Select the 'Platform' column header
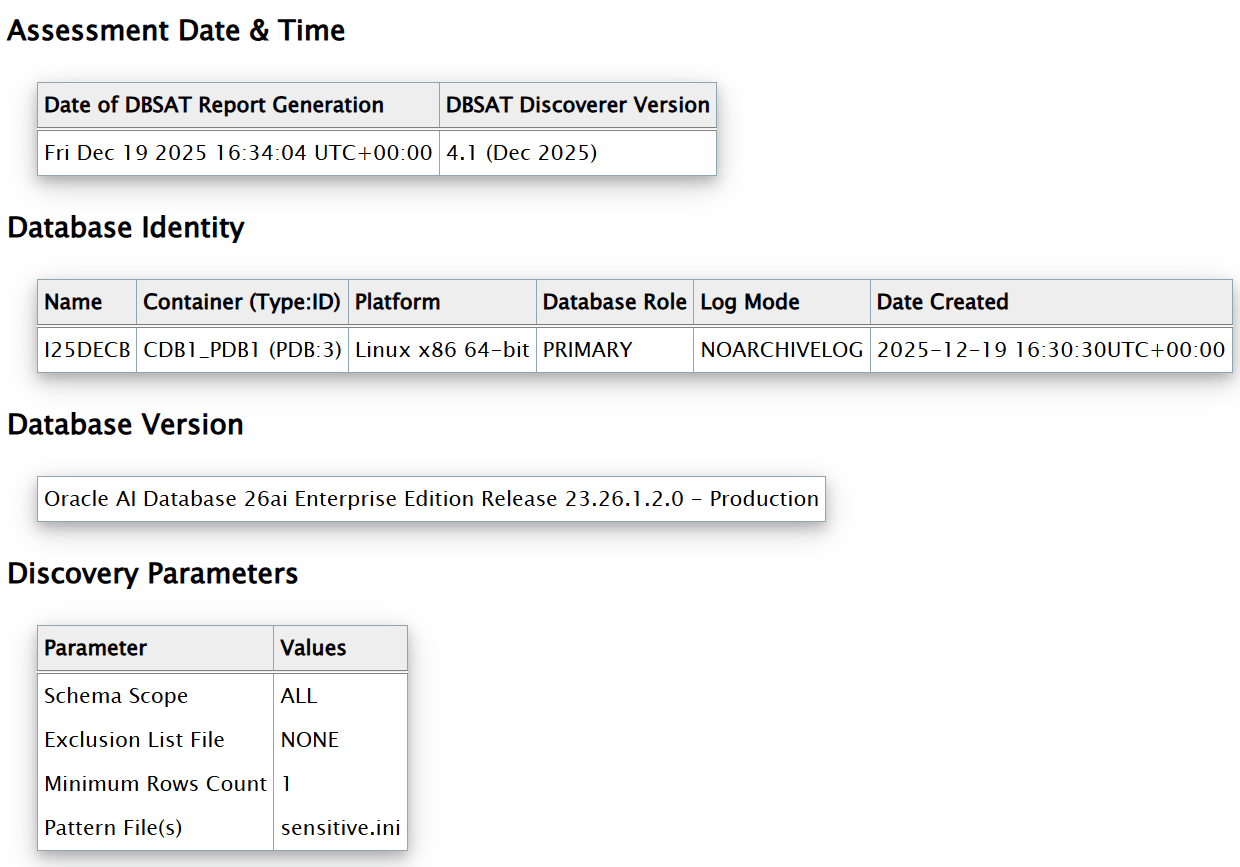The width and height of the screenshot is (1240, 867). pos(442,302)
